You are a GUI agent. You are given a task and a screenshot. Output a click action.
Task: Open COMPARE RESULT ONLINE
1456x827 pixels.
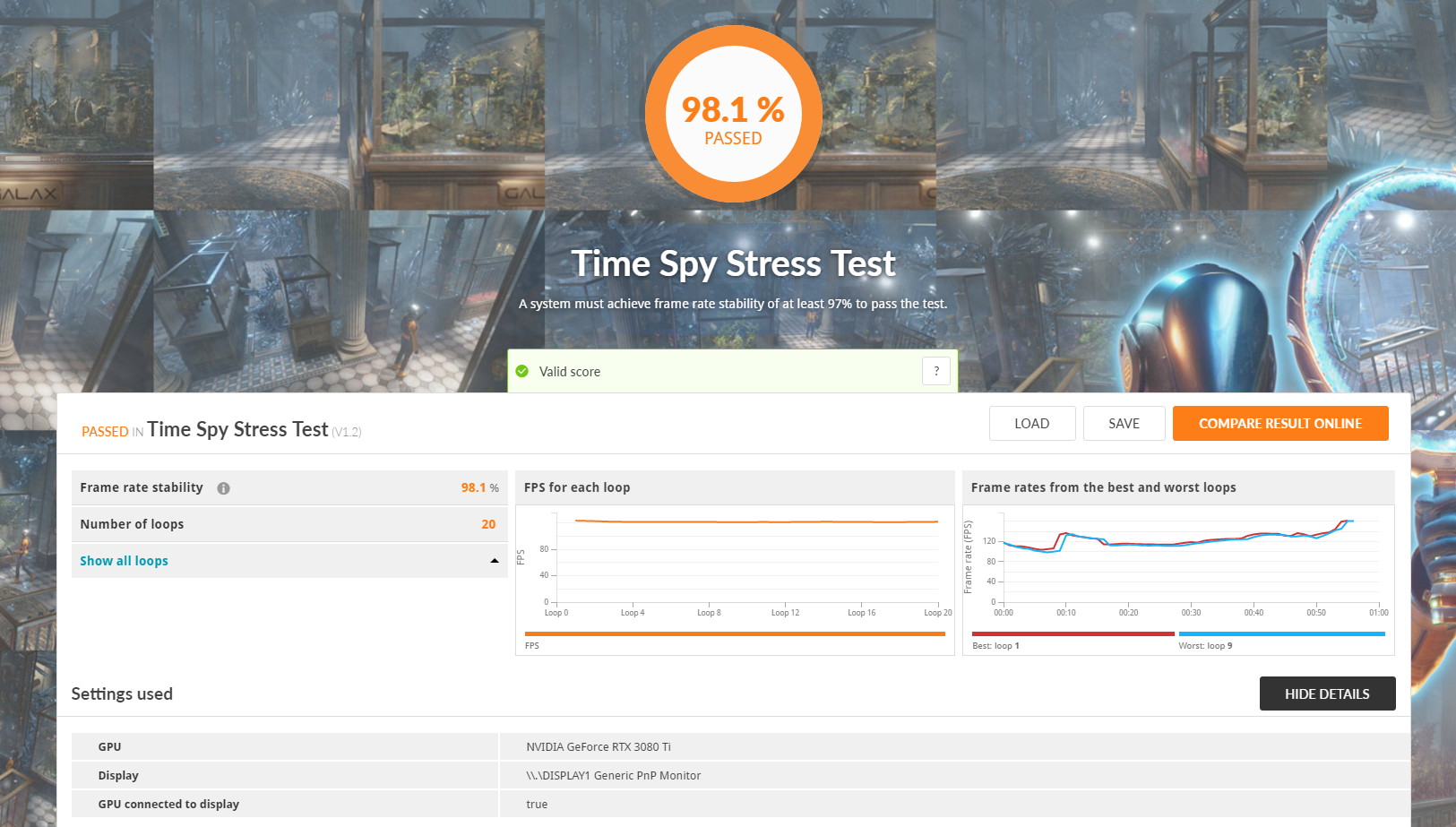1280,424
